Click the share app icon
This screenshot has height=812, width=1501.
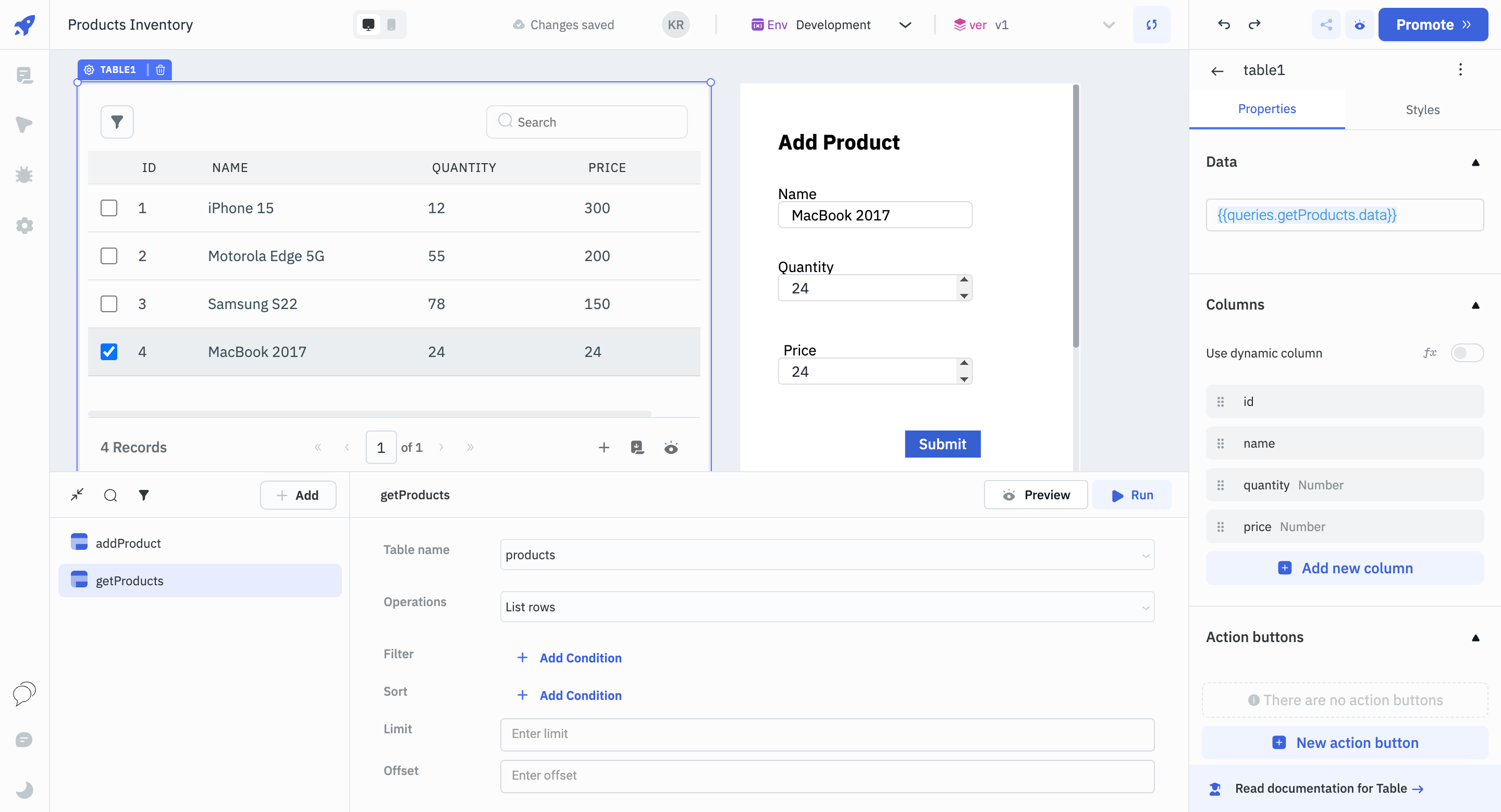tap(1325, 24)
